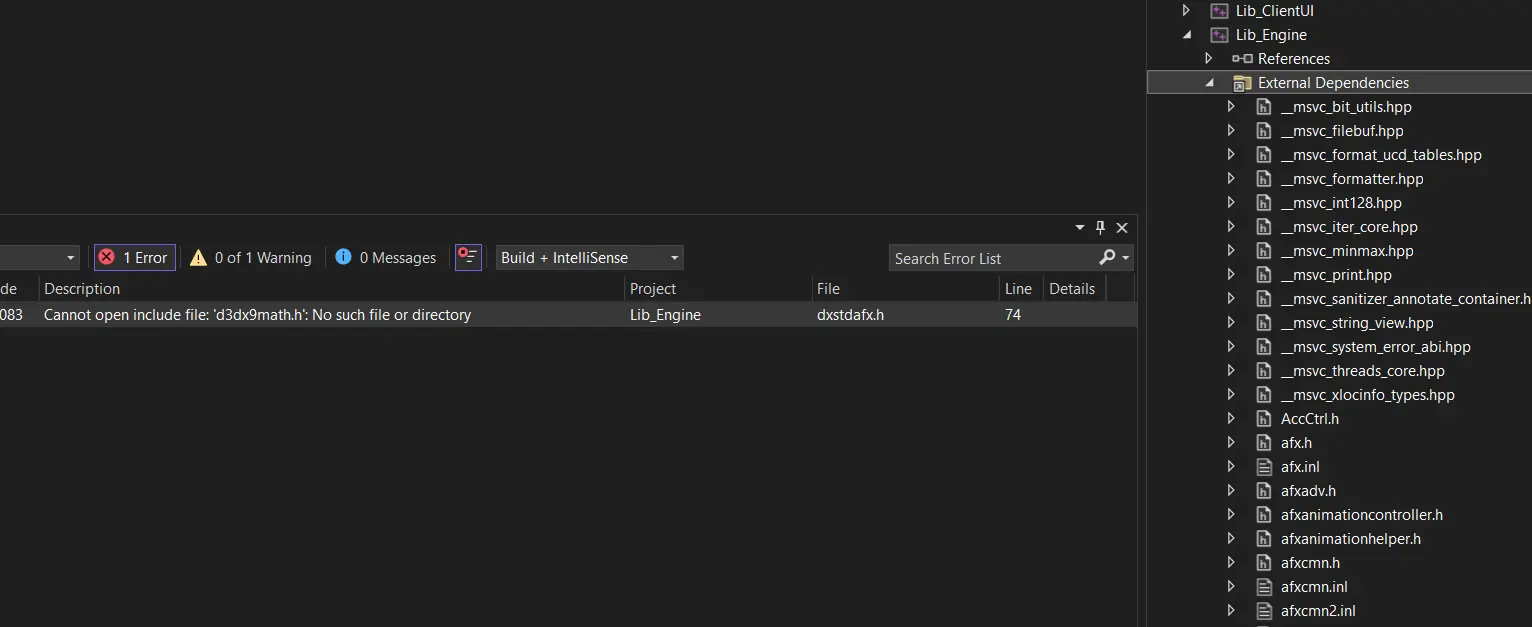Collapse the Lib_Engine project node
The image size is (1532, 627).
click(x=1187, y=35)
